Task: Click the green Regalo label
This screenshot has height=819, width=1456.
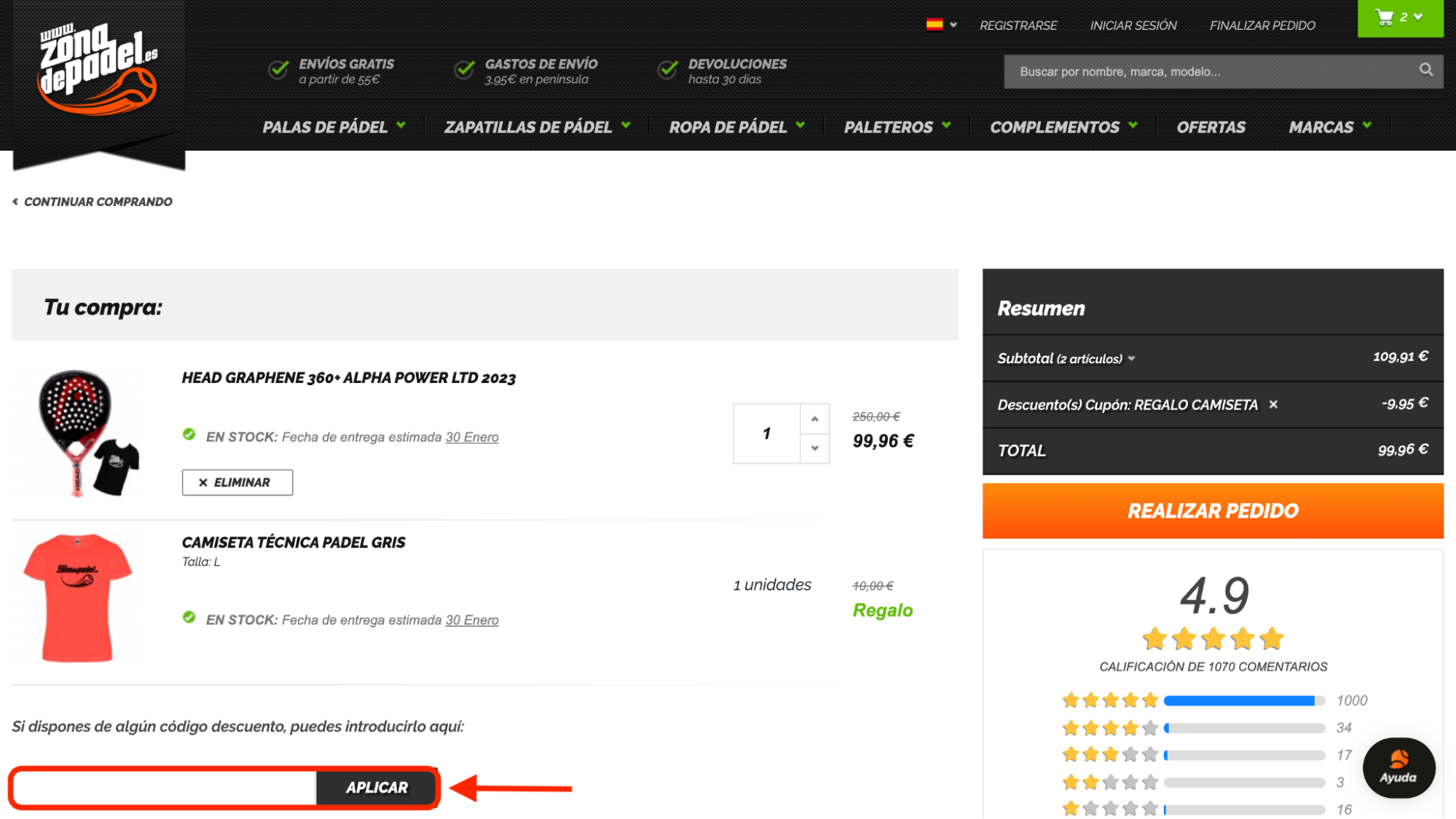Action: click(883, 610)
